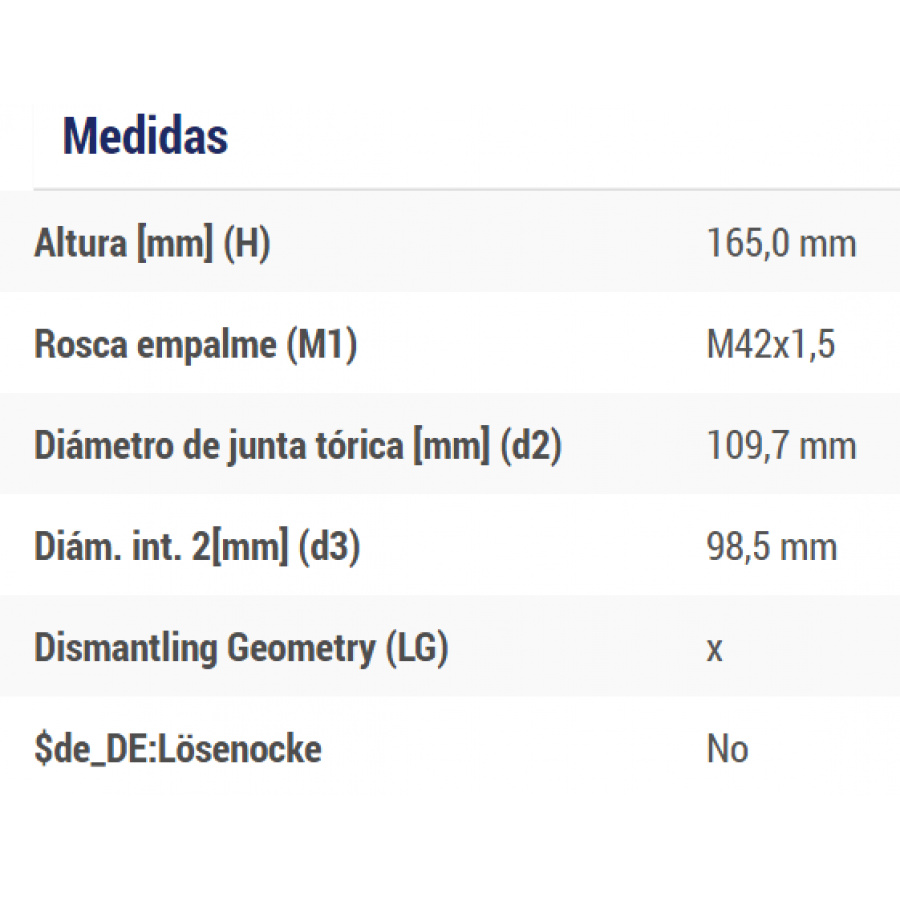Viewport: 900px width, 900px height.
Task: Click the [mm] unit in the Altura label
Action: coord(174,244)
